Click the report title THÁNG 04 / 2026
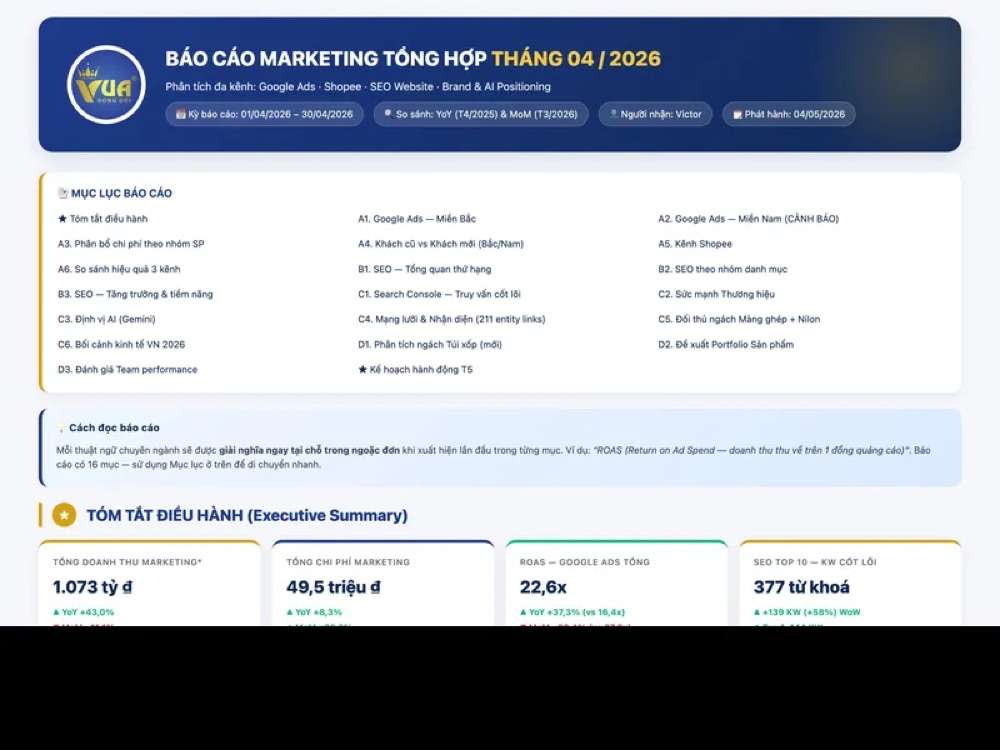This screenshot has height=750, width=1000. (576, 59)
